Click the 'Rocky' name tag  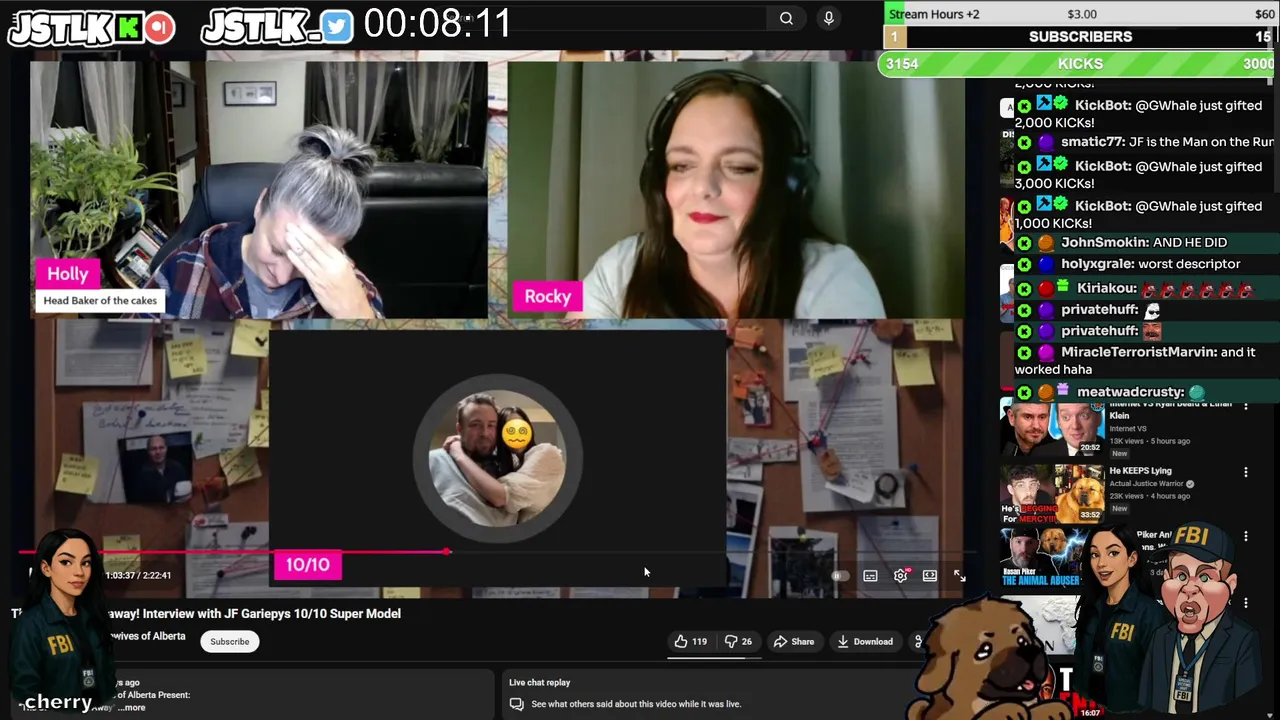click(547, 296)
